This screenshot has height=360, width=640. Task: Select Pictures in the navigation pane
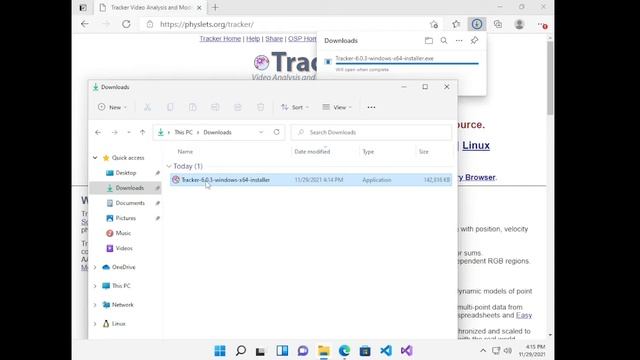126,218
